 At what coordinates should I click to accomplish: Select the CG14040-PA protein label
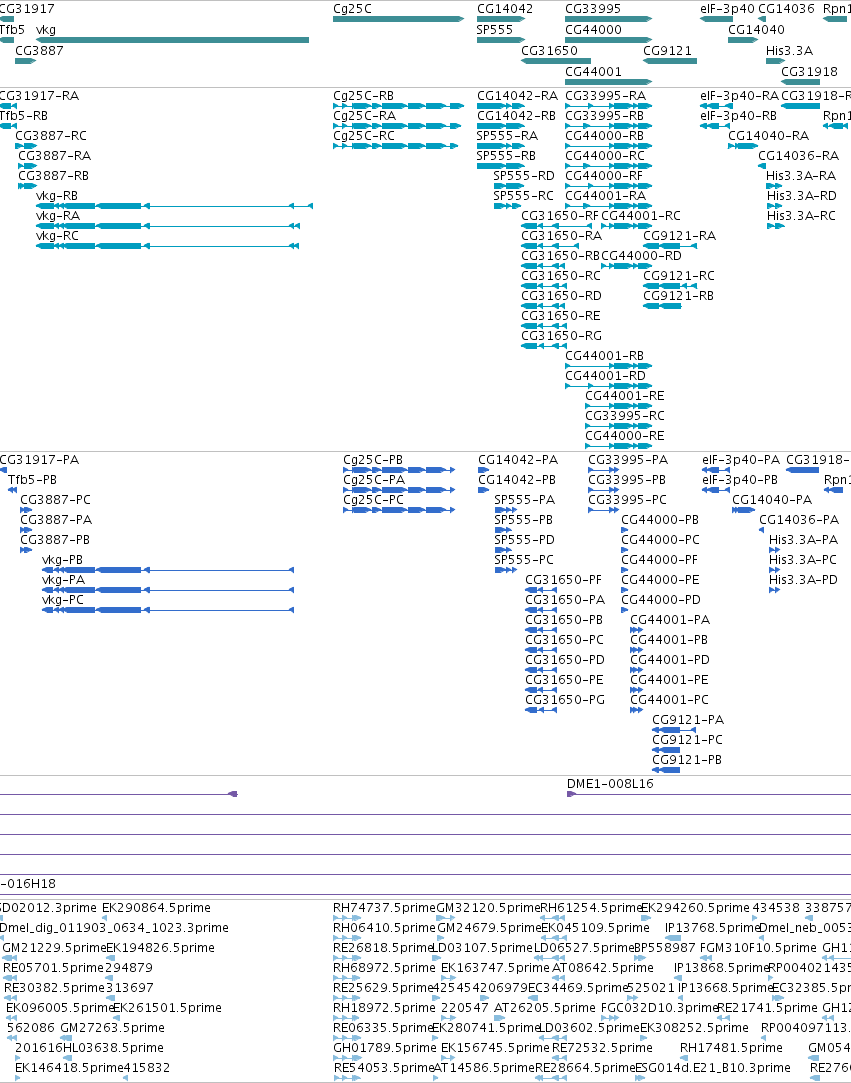[772, 499]
